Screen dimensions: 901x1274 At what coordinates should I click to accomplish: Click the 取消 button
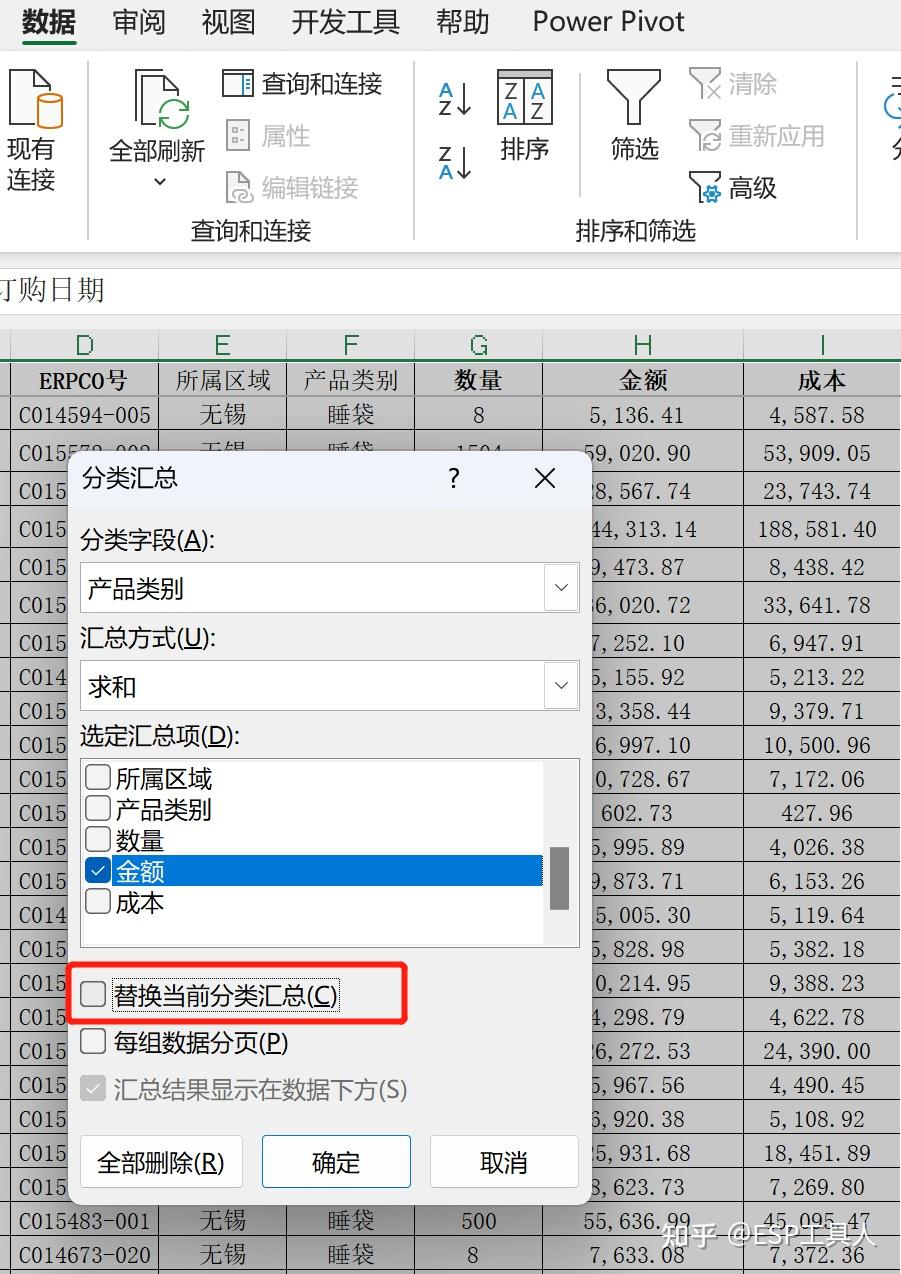(x=504, y=1162)
